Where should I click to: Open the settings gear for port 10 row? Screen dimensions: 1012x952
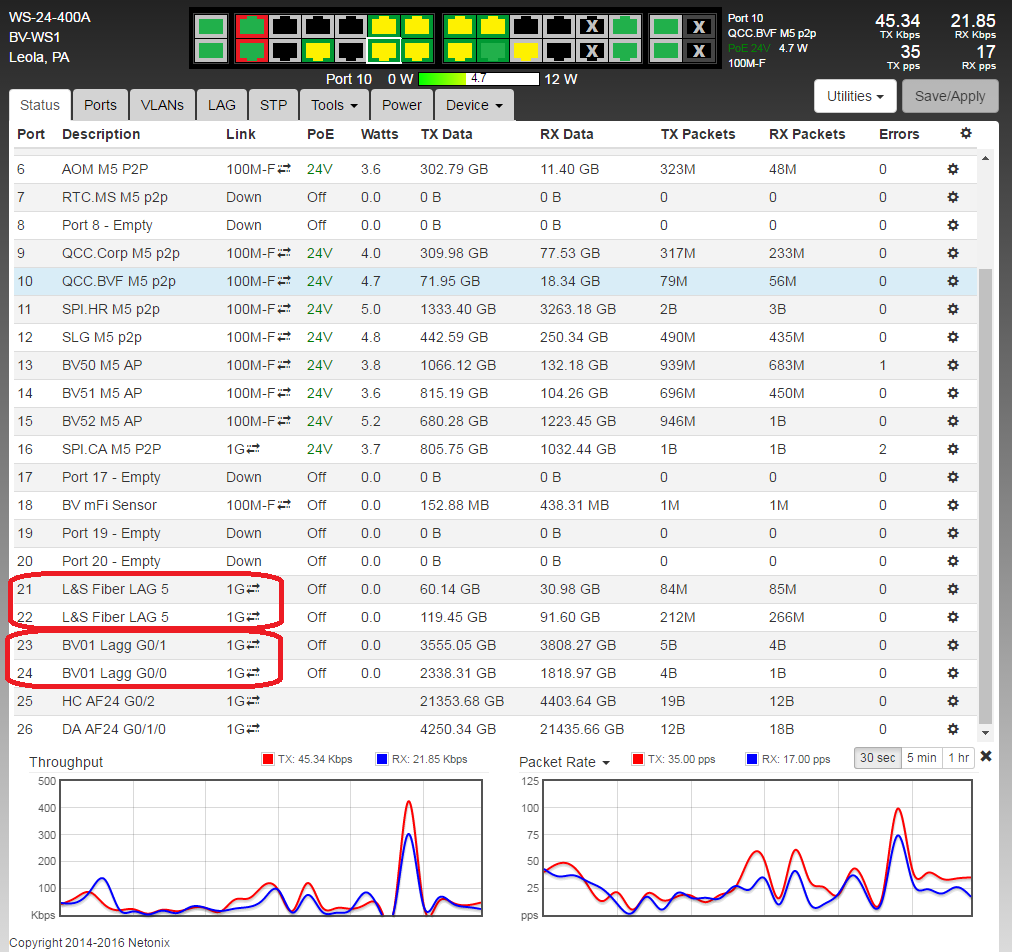(953, 281)
